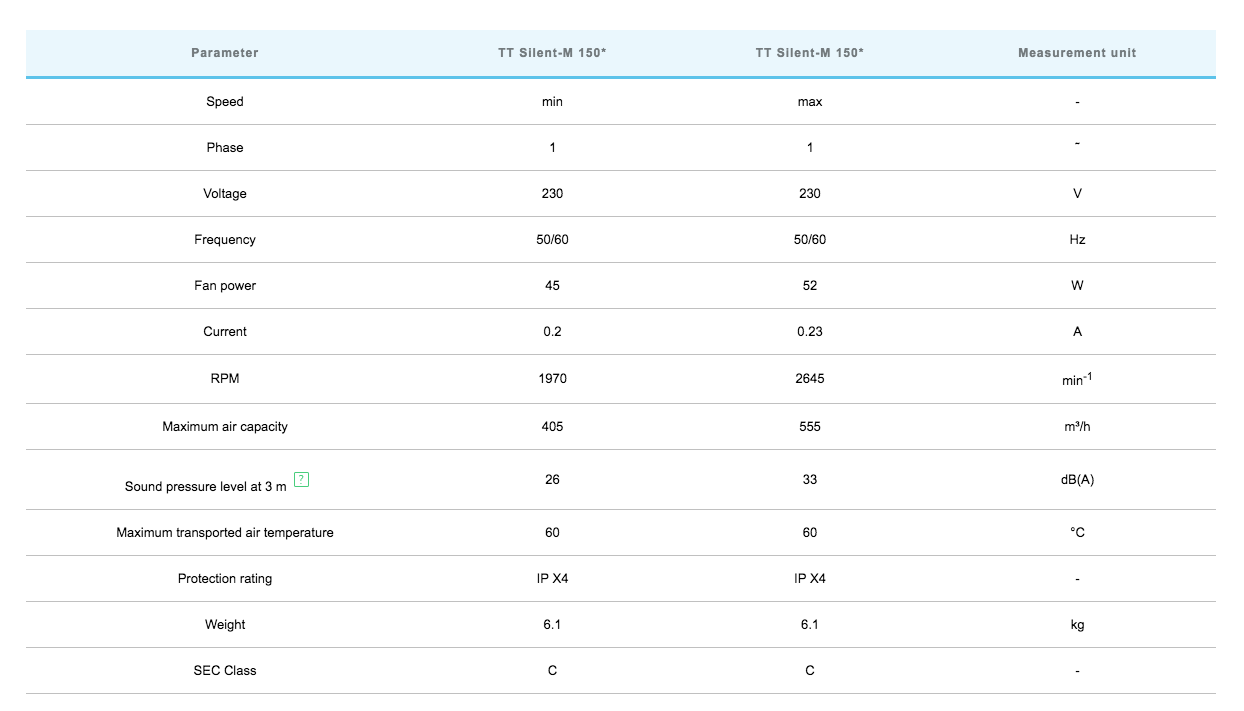
Task: Select the Maximum air capacity label
Action: point(225,427)
